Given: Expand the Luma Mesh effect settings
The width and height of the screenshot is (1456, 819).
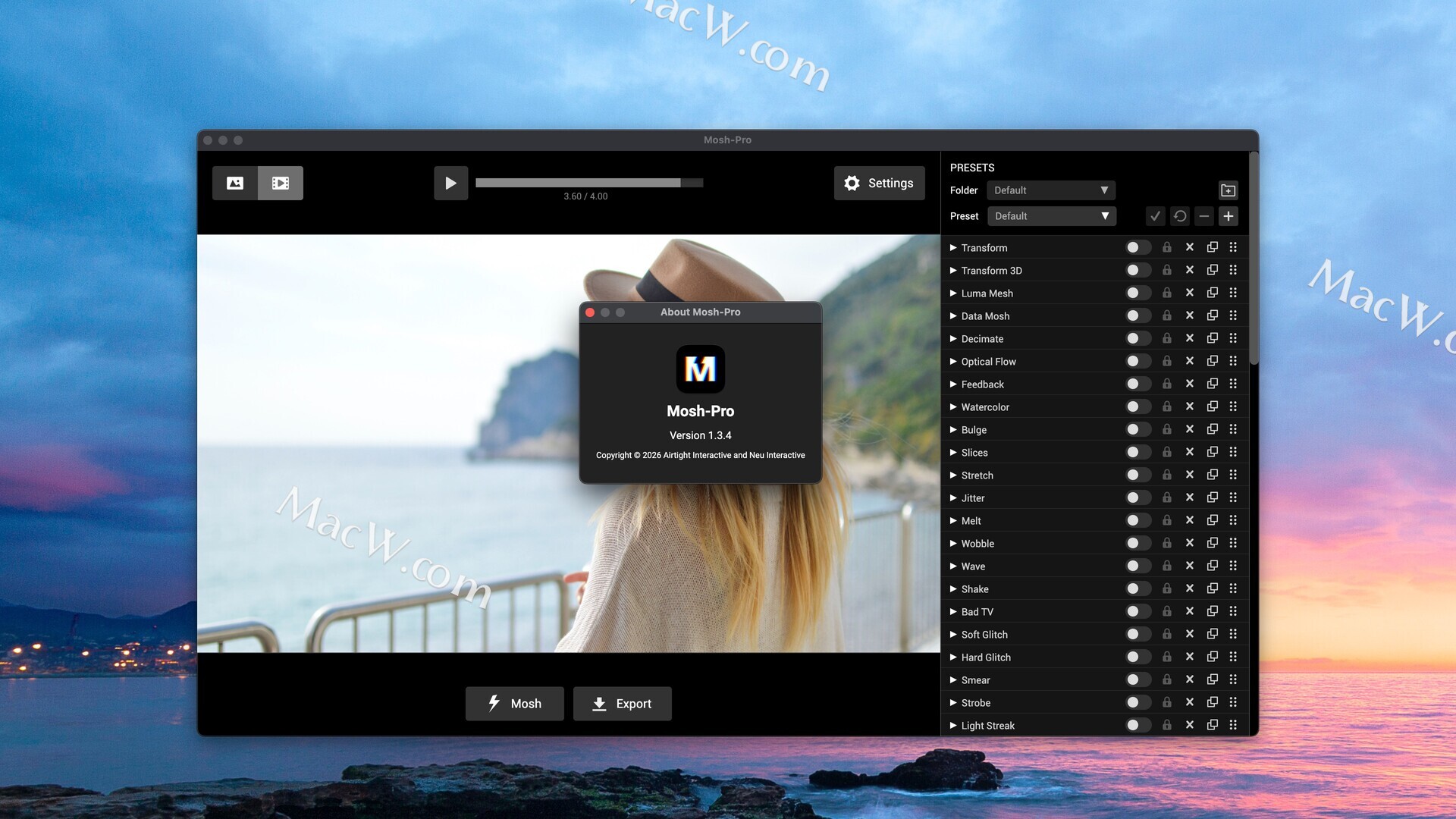Looking at the screenshot, I should tap(953, 293).
